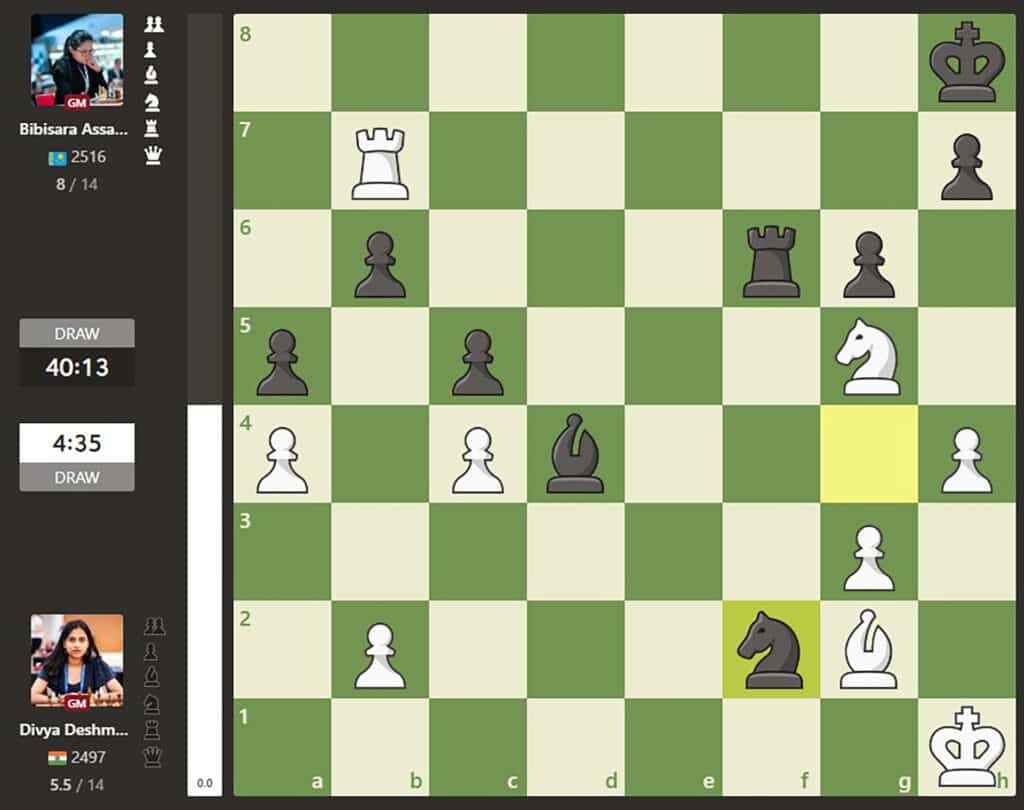1024x810 pixels.
Task: Click the black pawn on c5
Action: click(x=478, y=357)
